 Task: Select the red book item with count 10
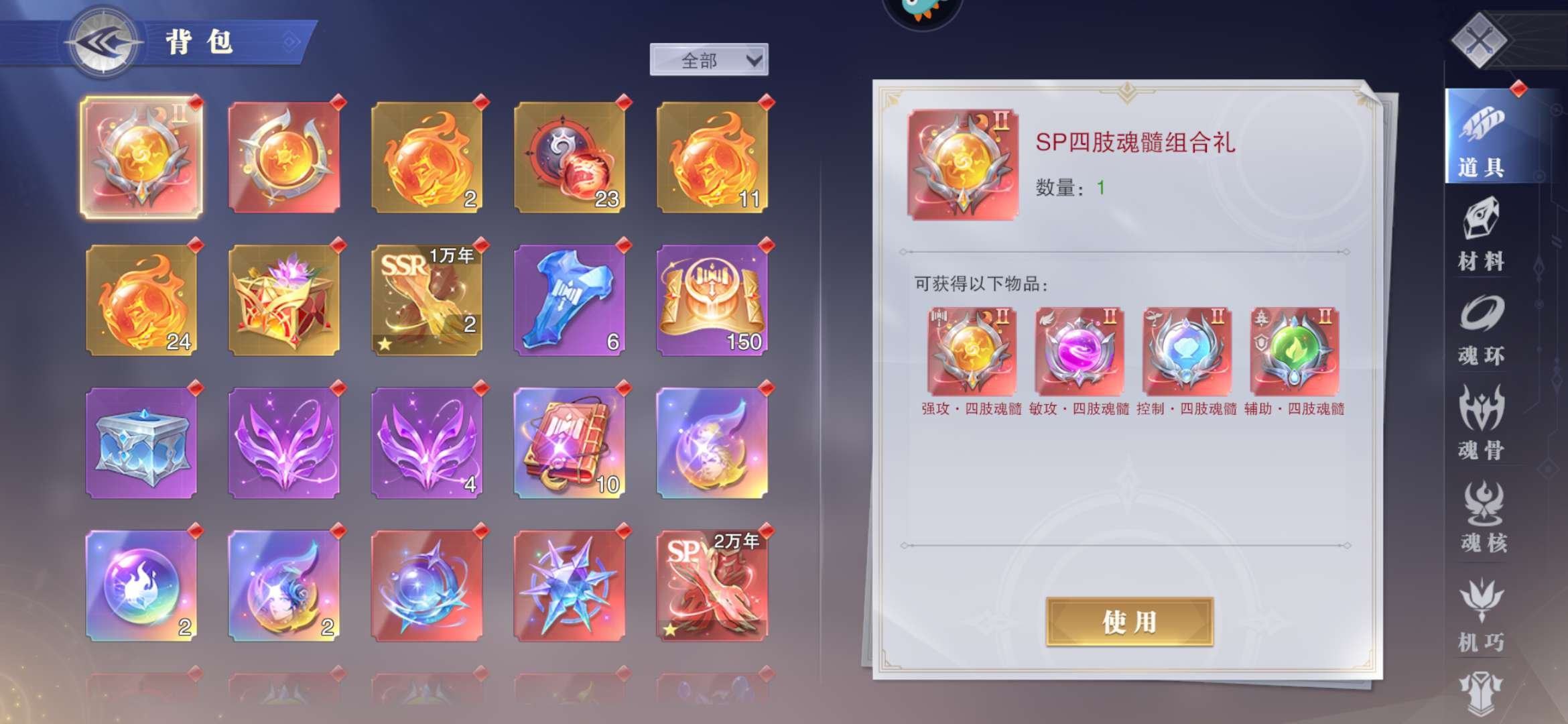click(570, 443)
